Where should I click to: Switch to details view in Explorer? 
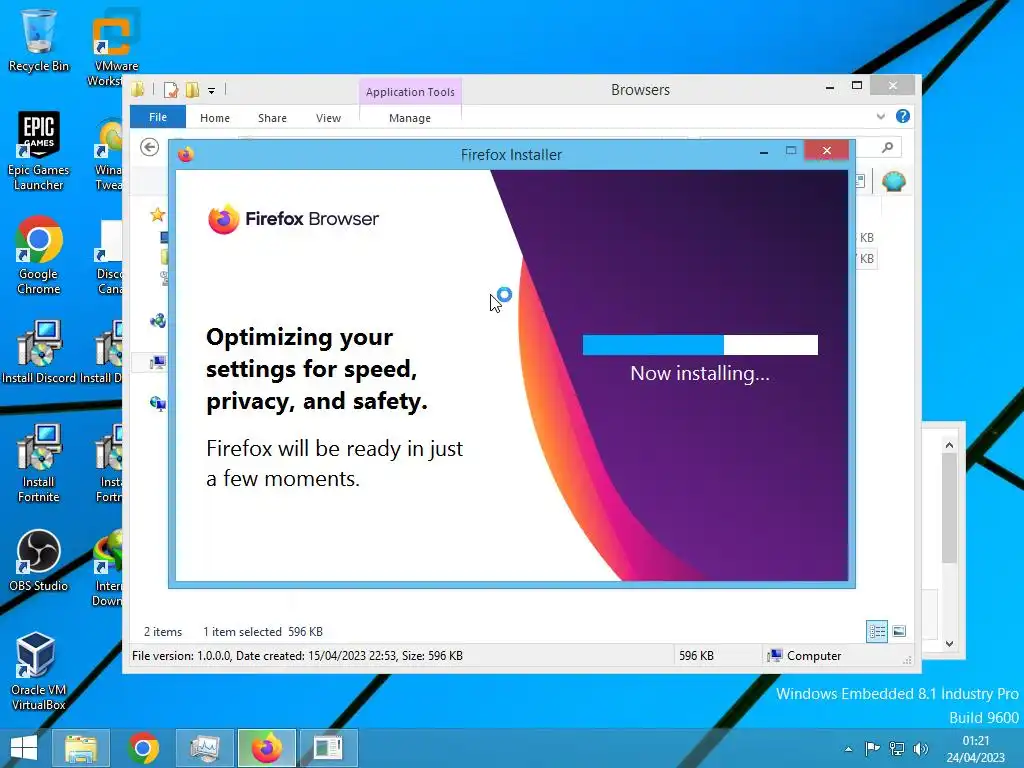tap(877, 632)
